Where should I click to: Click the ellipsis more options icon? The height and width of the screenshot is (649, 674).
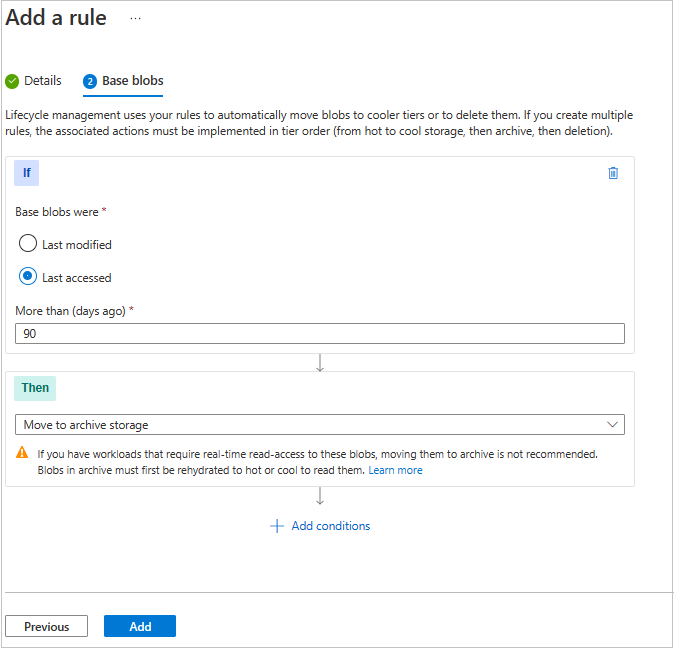pyautogui.click(x=136, y=19)
